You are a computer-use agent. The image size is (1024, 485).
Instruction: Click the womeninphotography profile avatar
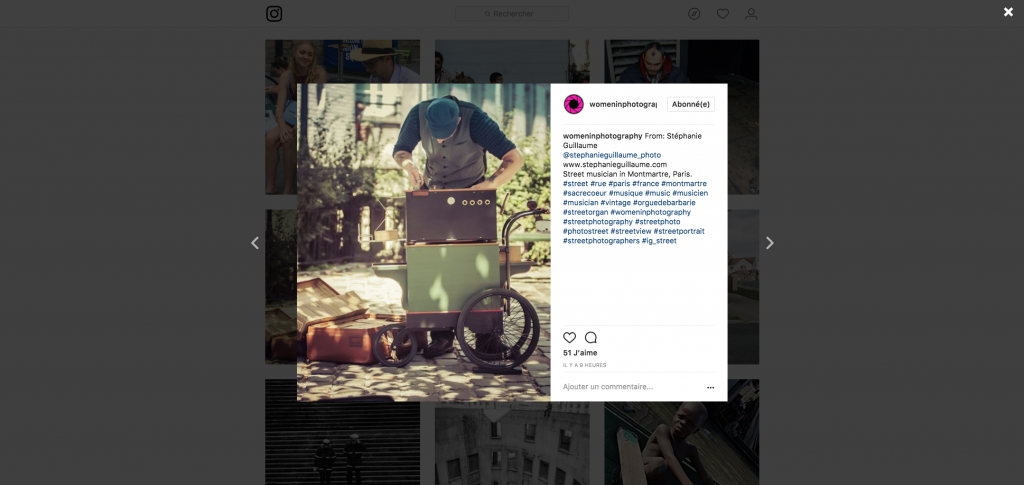[x=573, y=104]
